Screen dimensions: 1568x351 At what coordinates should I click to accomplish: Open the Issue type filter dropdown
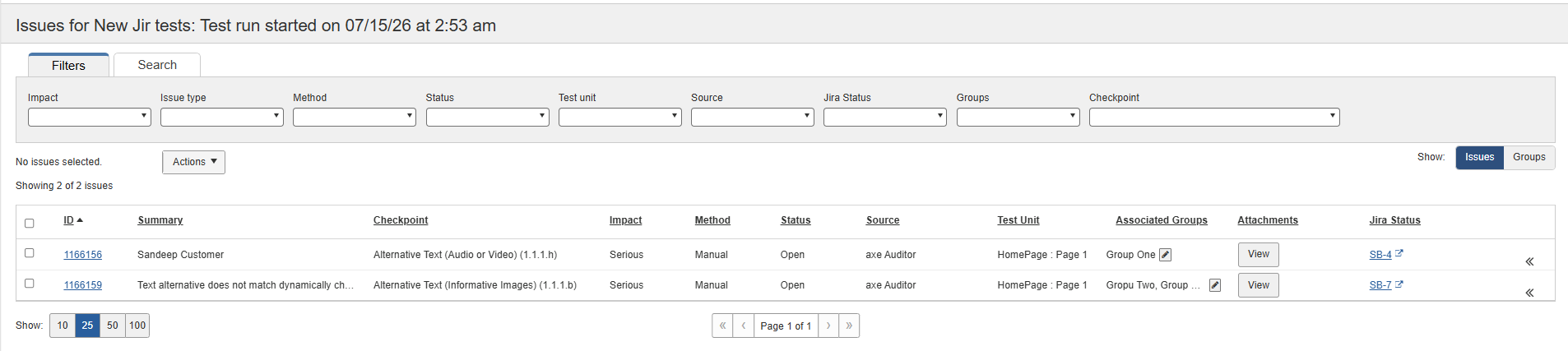(x=222, y=117)
